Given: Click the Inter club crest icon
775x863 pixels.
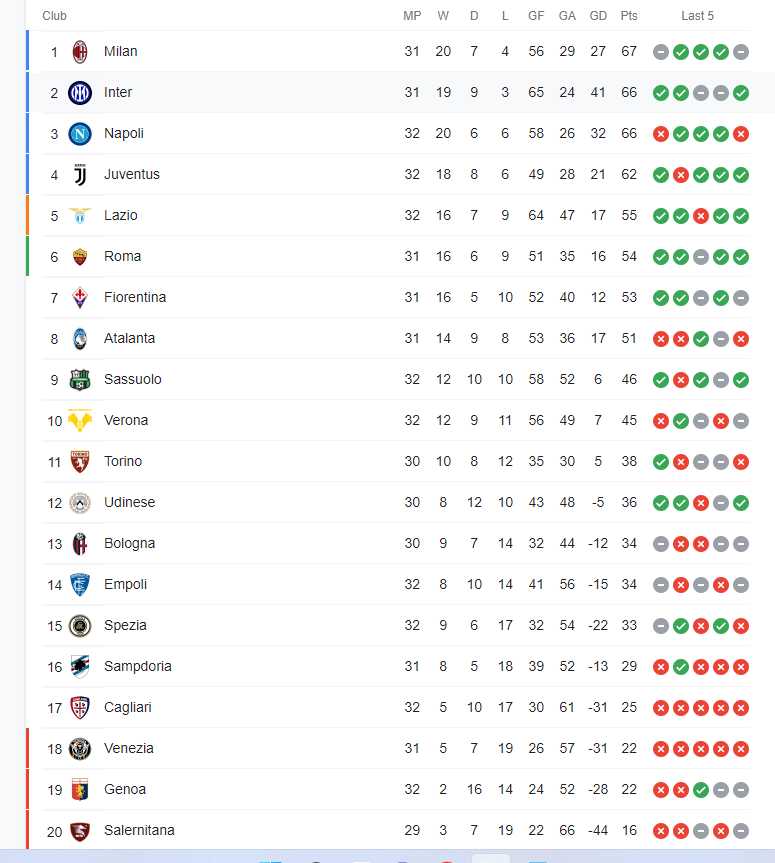Looking at the screenshot, I should 80,93.
